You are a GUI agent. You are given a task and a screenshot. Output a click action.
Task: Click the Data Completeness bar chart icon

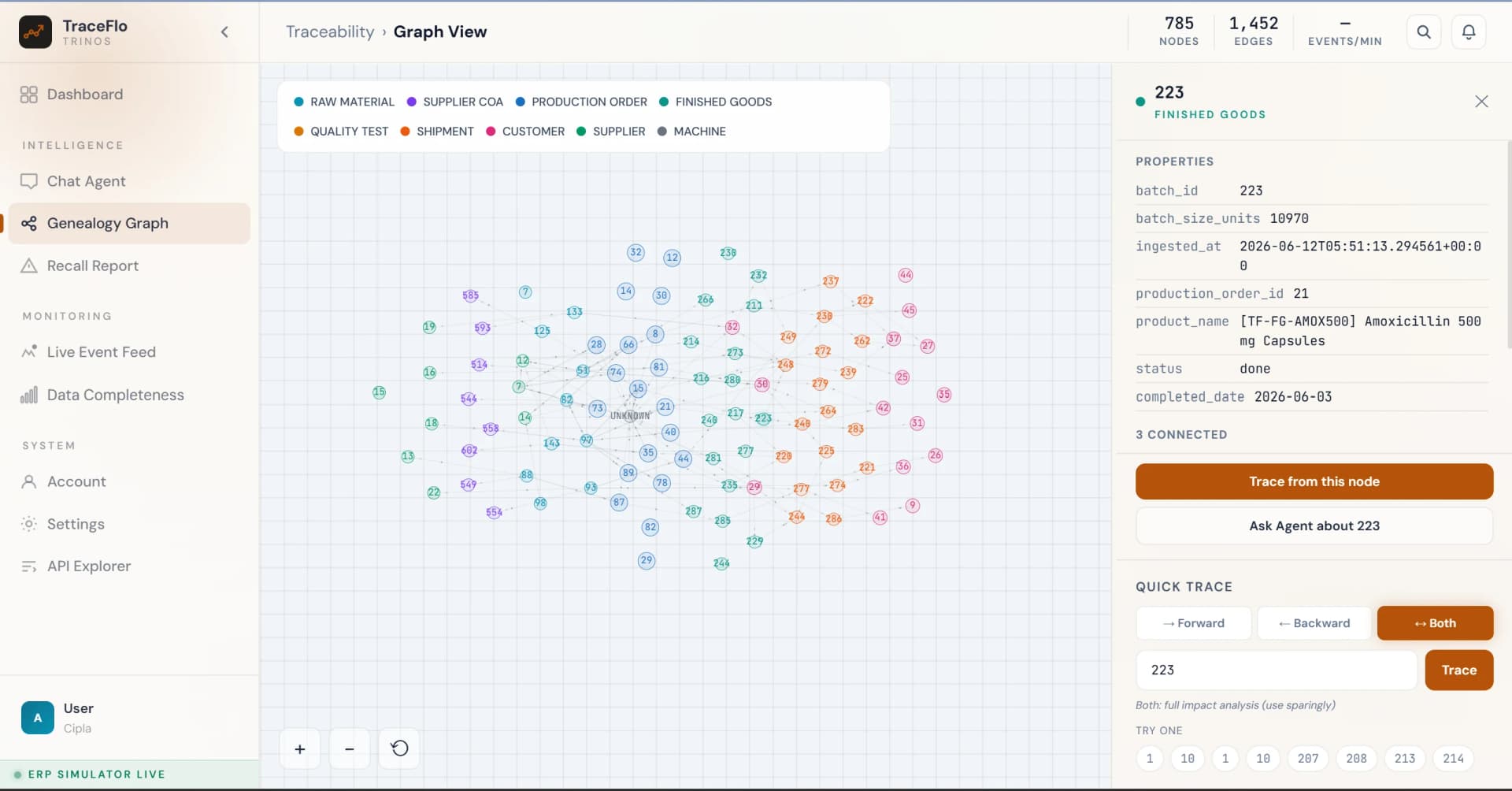(29, 395)
